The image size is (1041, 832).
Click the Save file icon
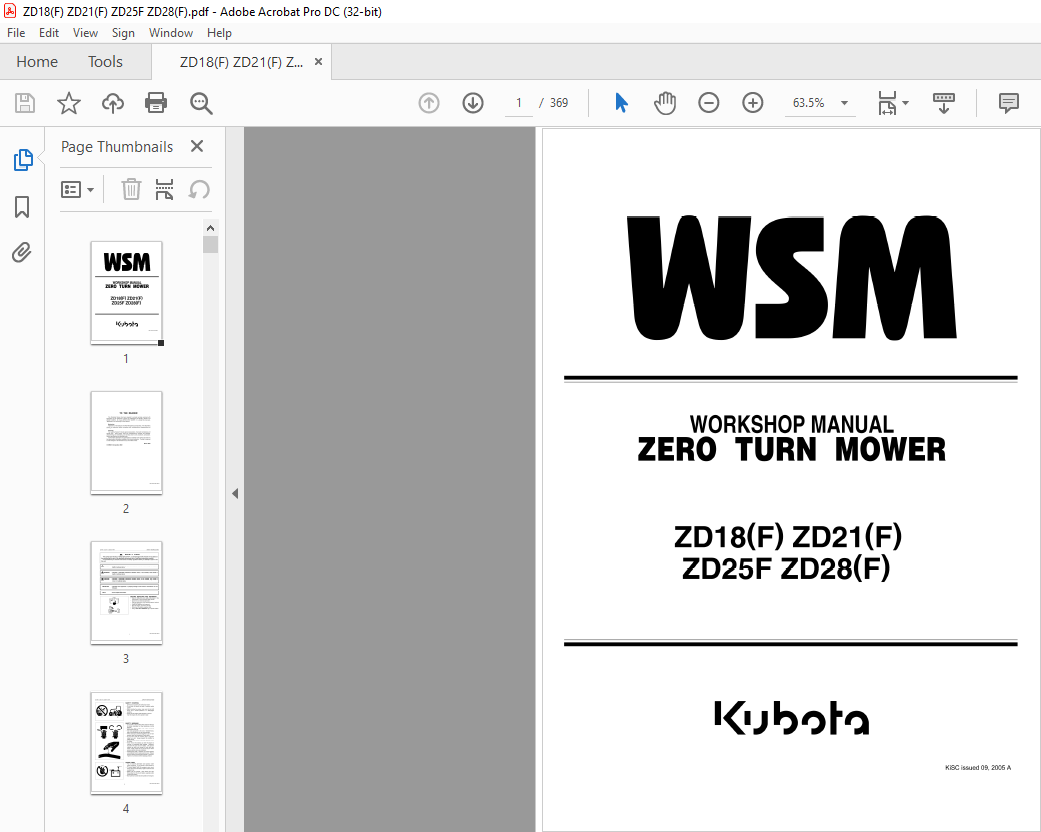click(x=25, y=103)
